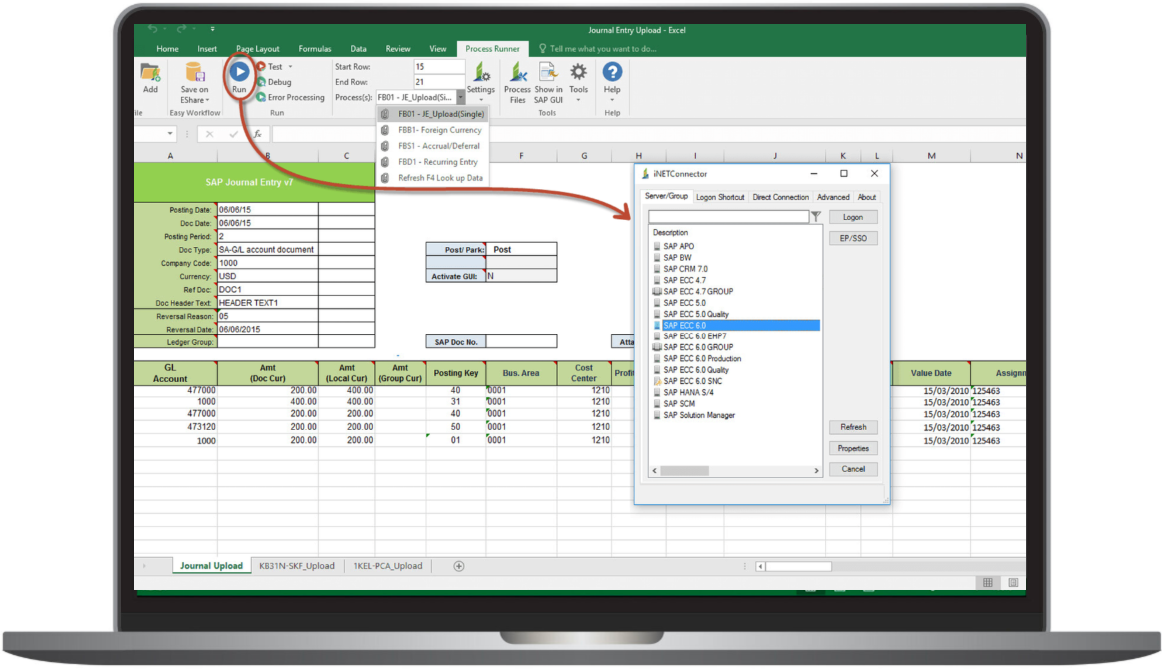1162x670 pixels.
Task: Select FBD1 - Recurring Entry process
Action: point(433,162)
